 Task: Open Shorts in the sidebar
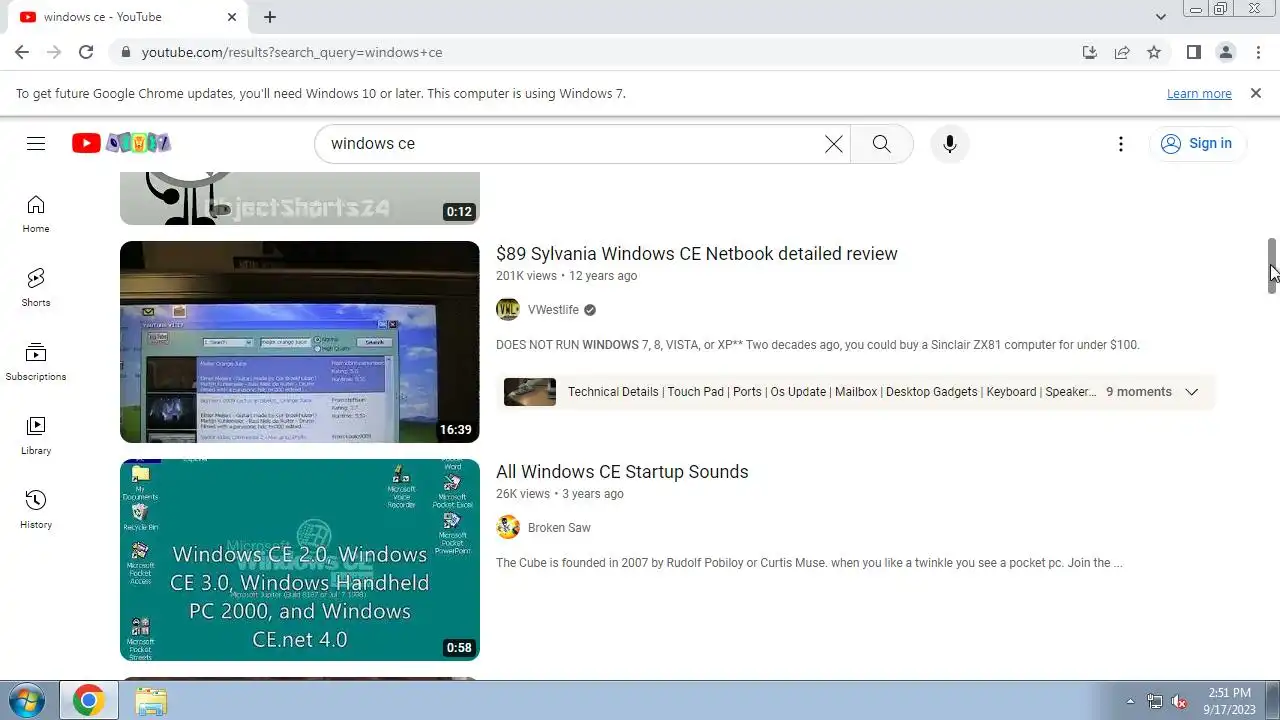(36, 288)
